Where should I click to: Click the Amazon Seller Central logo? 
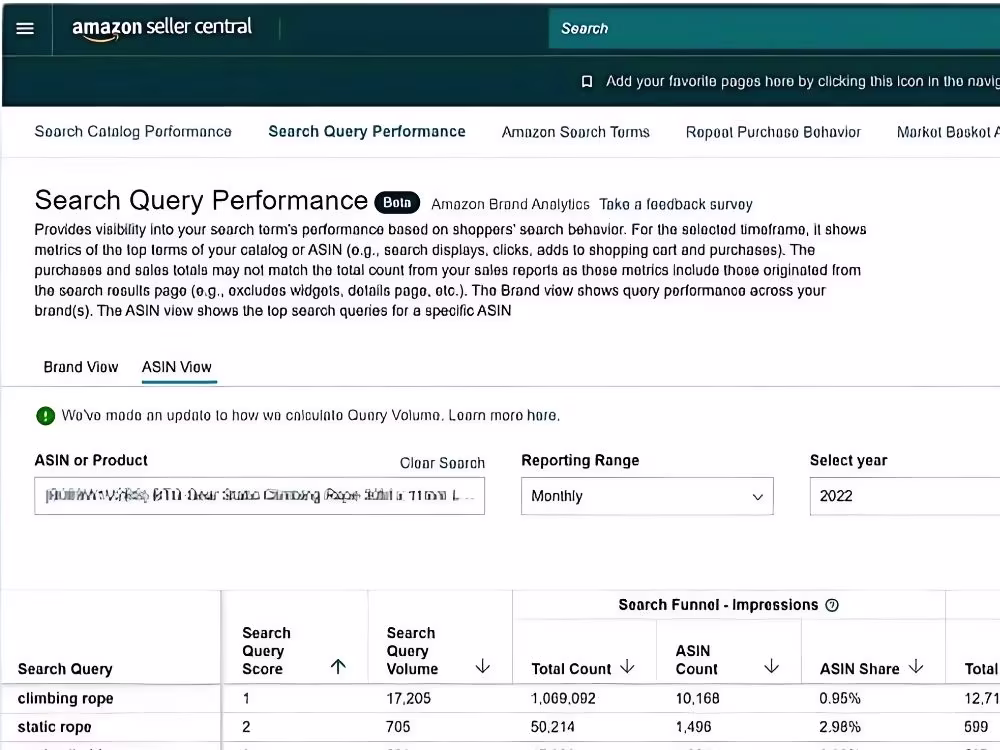tap(161, 28)
